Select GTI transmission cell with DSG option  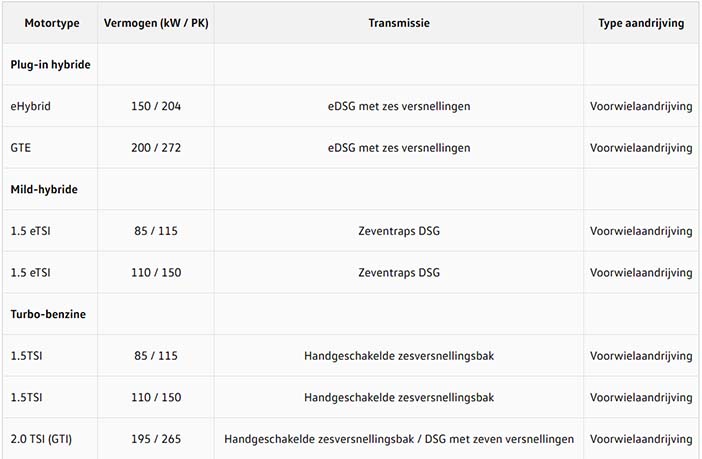399,439
